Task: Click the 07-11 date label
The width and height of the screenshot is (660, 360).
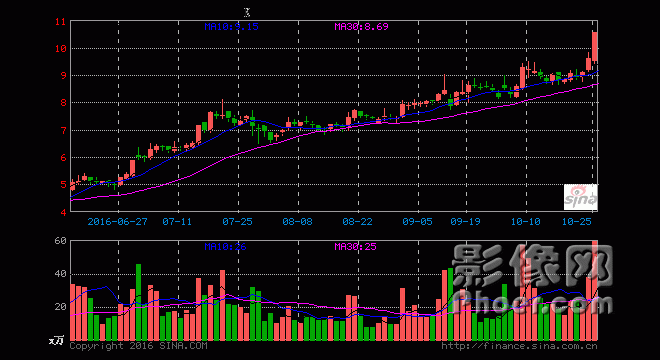Action: (x=177, y=221)
